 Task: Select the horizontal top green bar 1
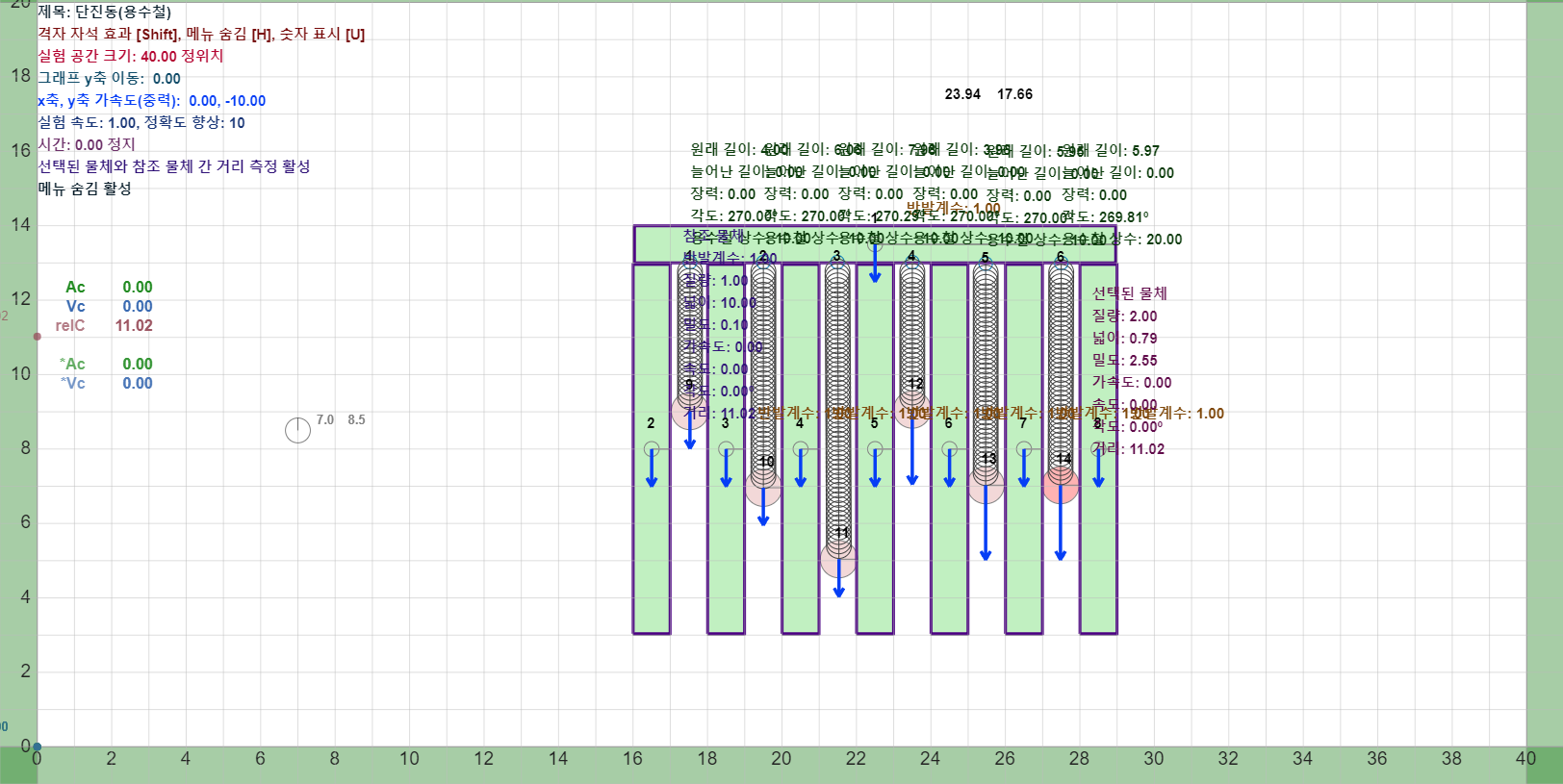(x=875, y=244)
